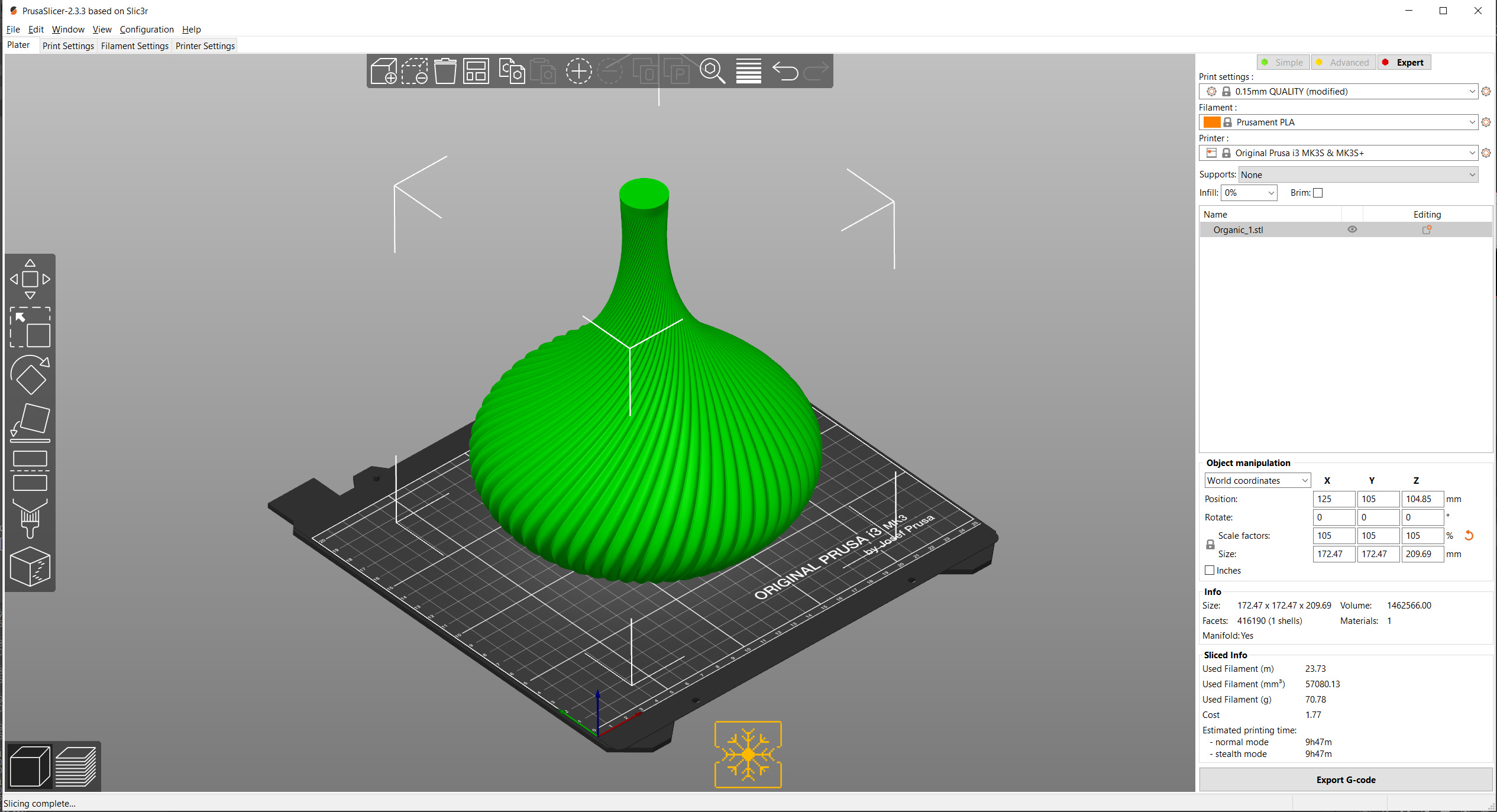Open the Search tool in the top toolbar
The width and height of the screenshot is (1497, 812).
tap(712, 71)
